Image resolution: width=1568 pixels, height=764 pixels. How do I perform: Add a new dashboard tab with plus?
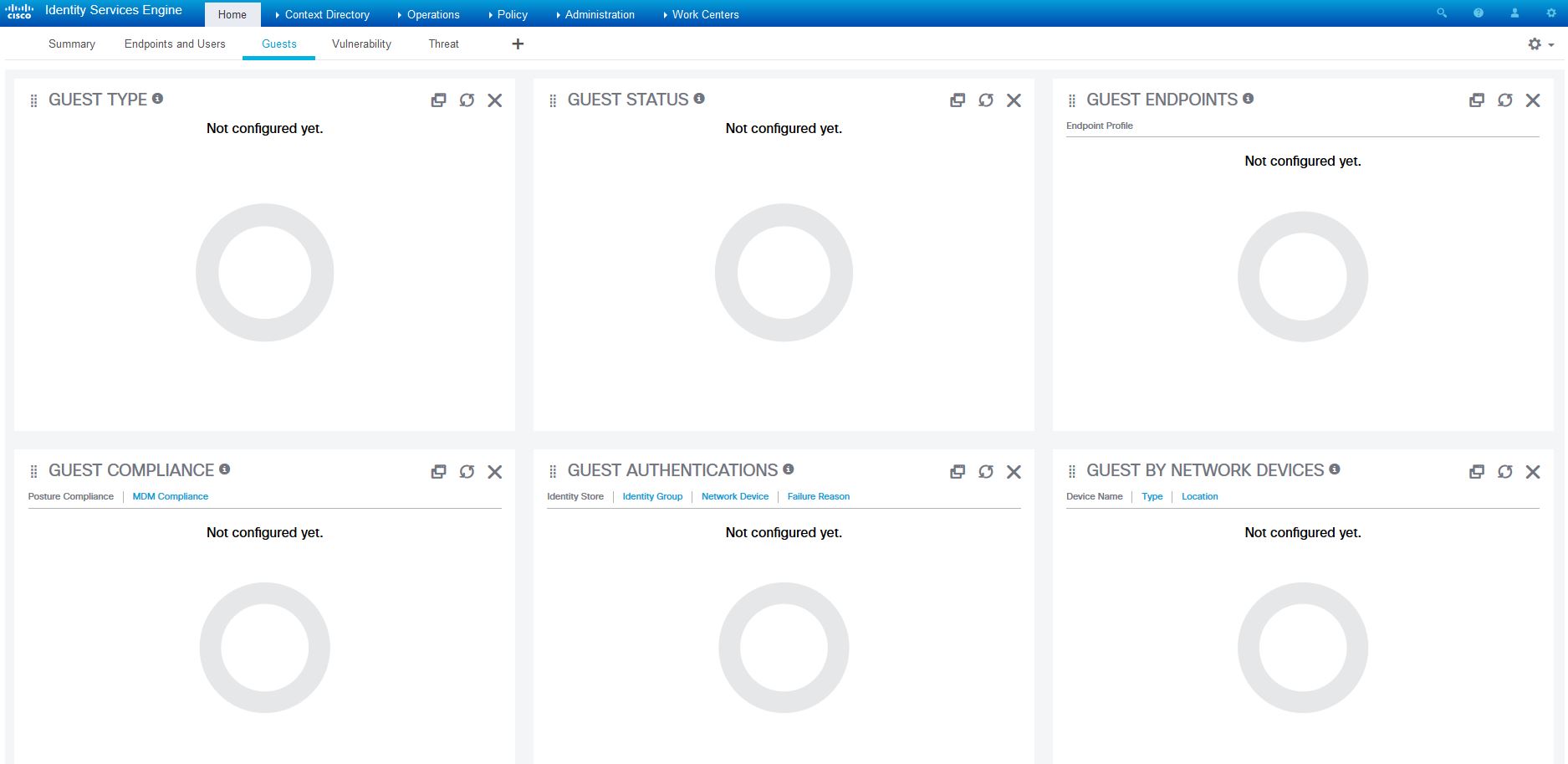coord(518,44)
